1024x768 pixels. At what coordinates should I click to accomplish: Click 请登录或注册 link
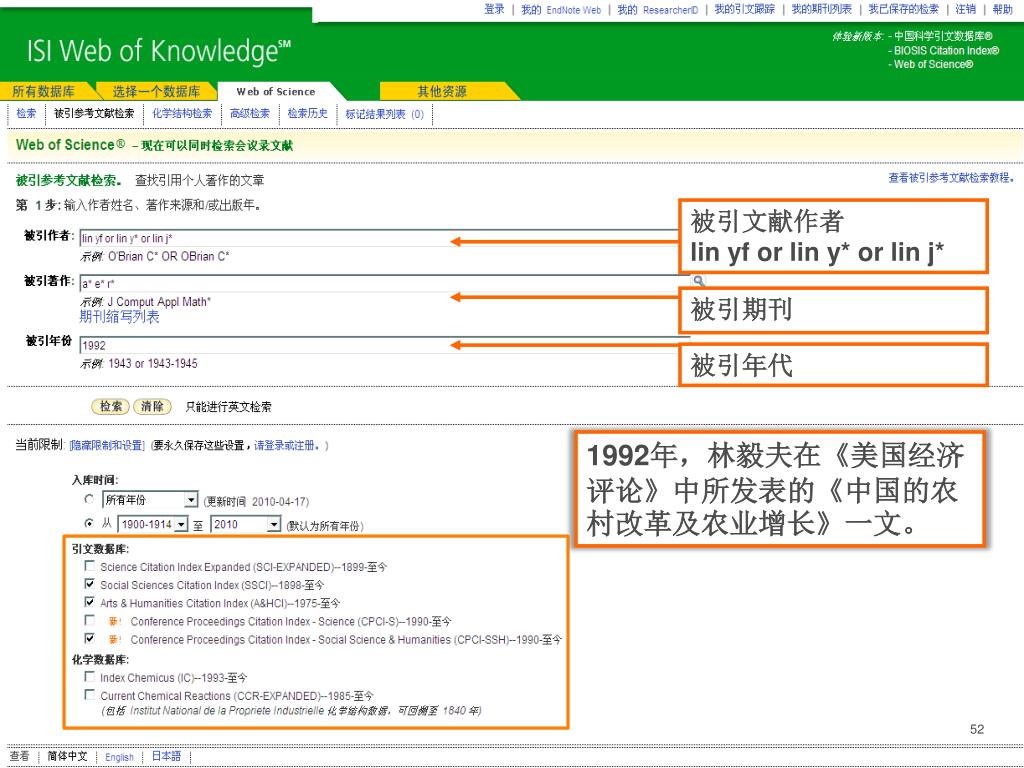[x=286, y=445]
